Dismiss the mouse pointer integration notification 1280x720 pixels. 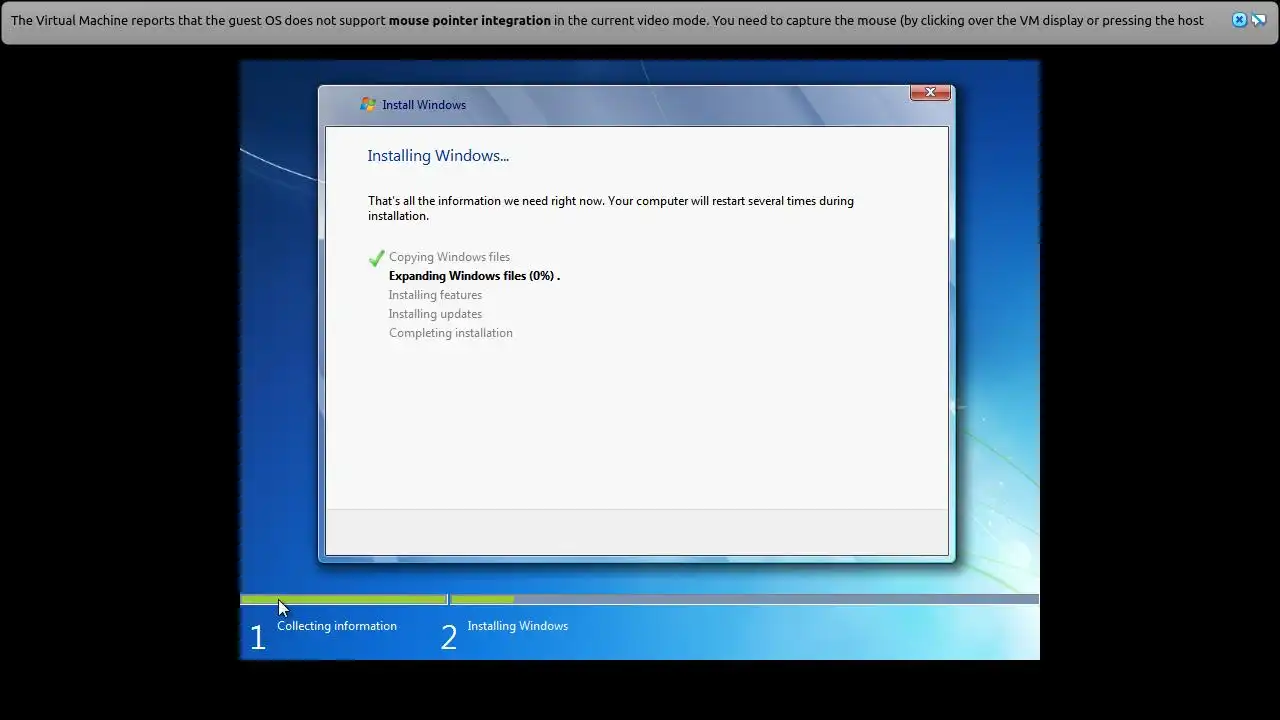coord(1239,20)
